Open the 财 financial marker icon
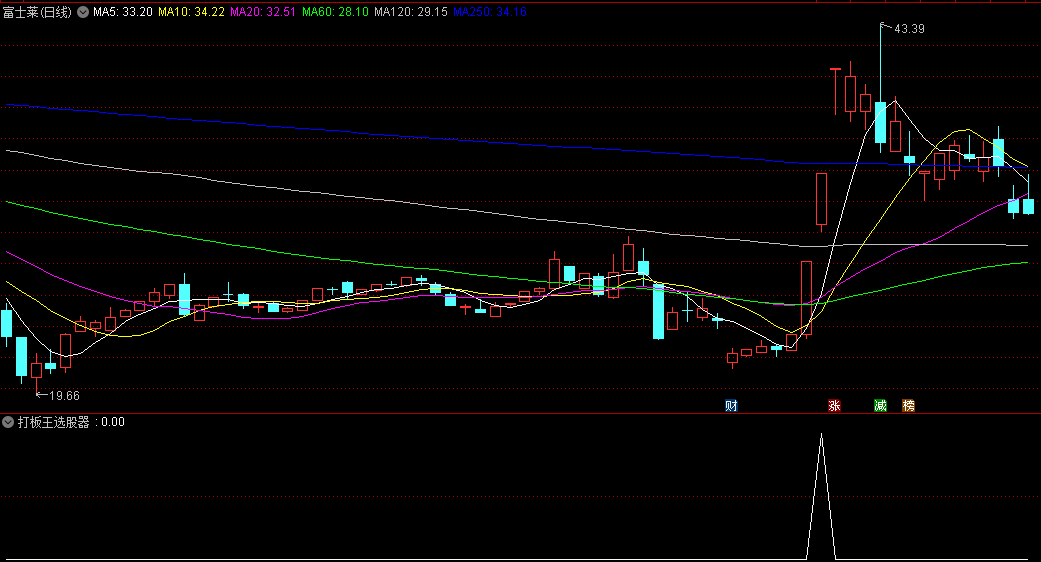 click(731, 405)
